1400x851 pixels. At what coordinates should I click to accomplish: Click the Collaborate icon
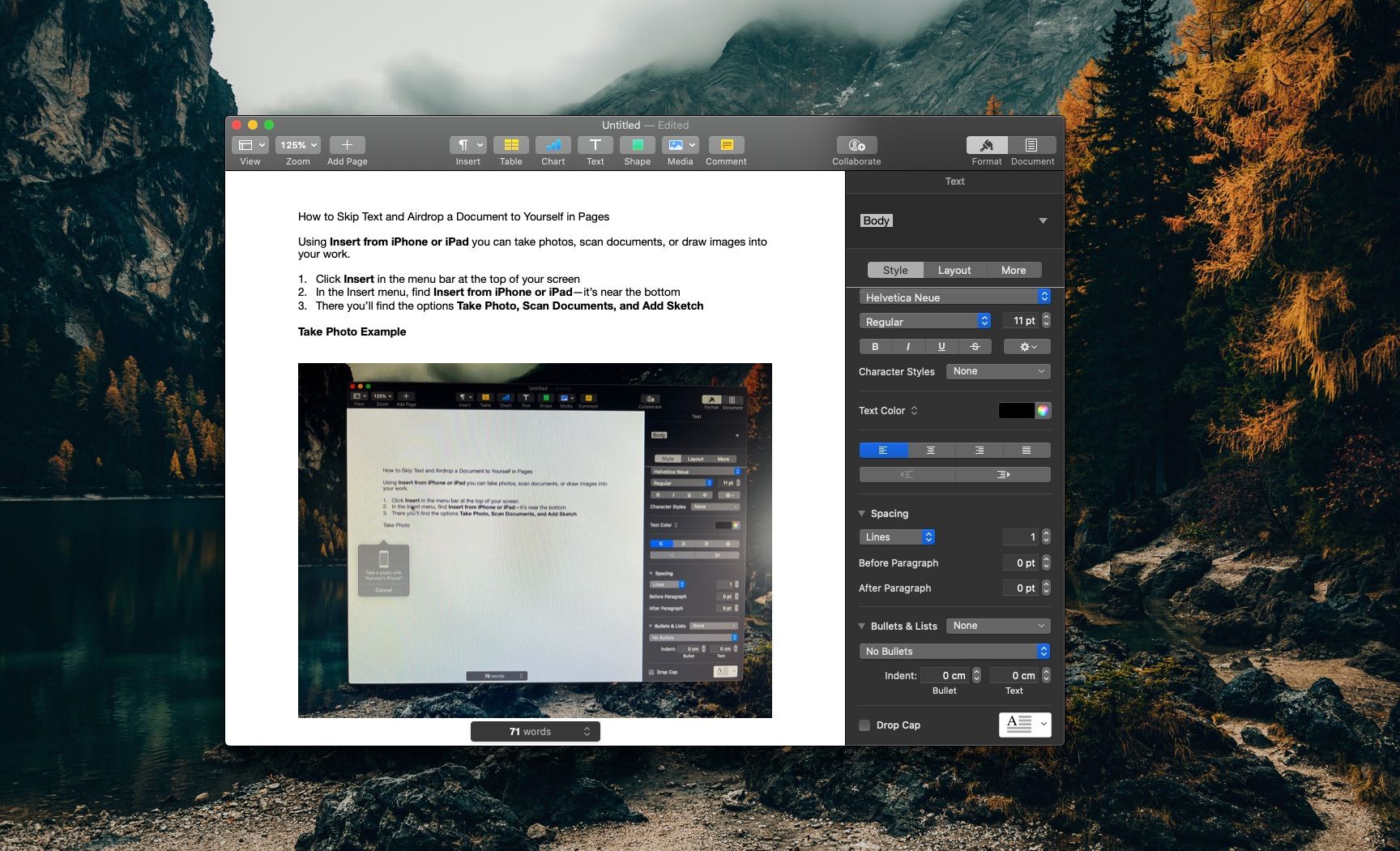[856, 145]
